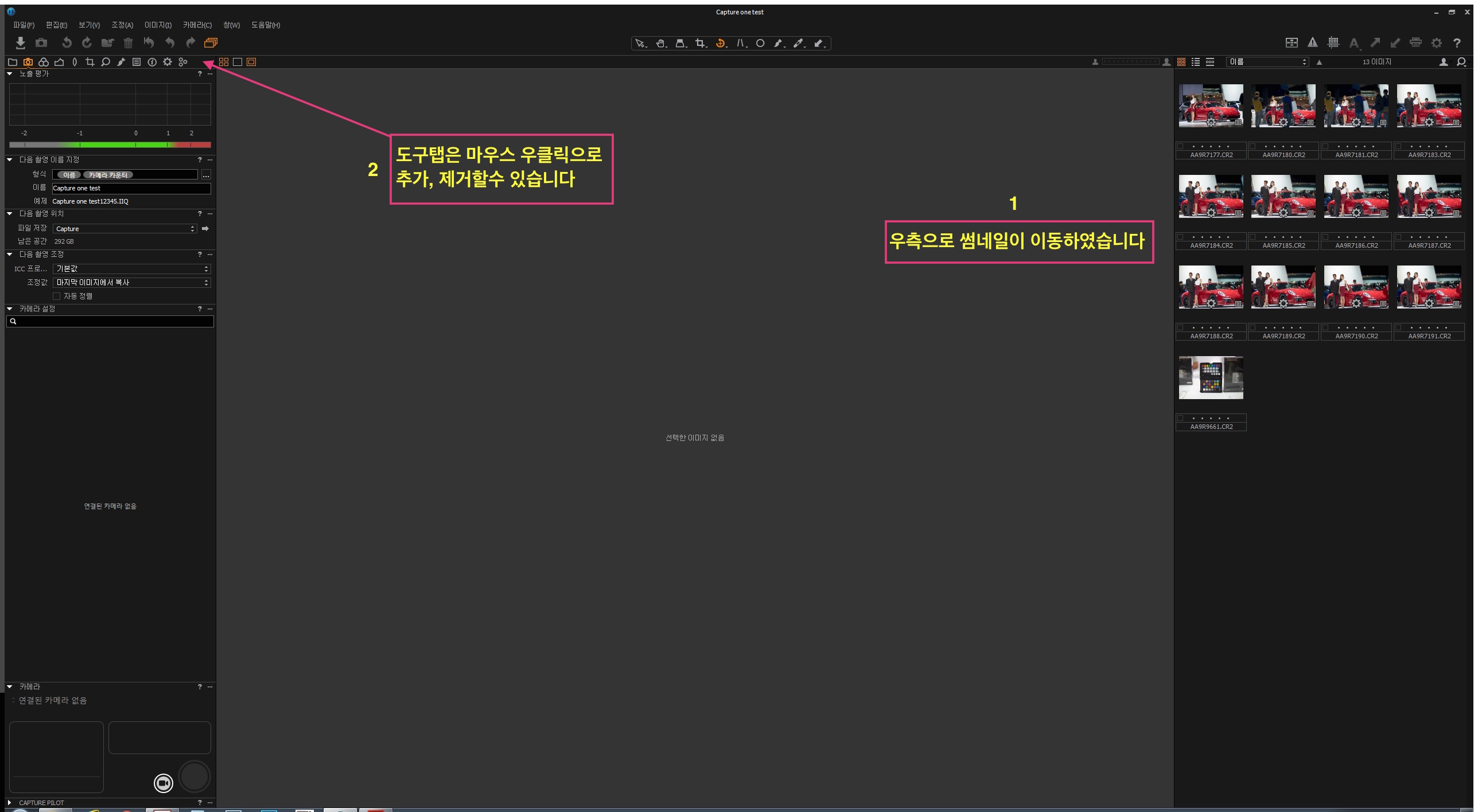Viewport: 1478px width, 812px height.
Task: Select the color checker thumbnail AA9R9661.CR2
Action: point(1211,377)
